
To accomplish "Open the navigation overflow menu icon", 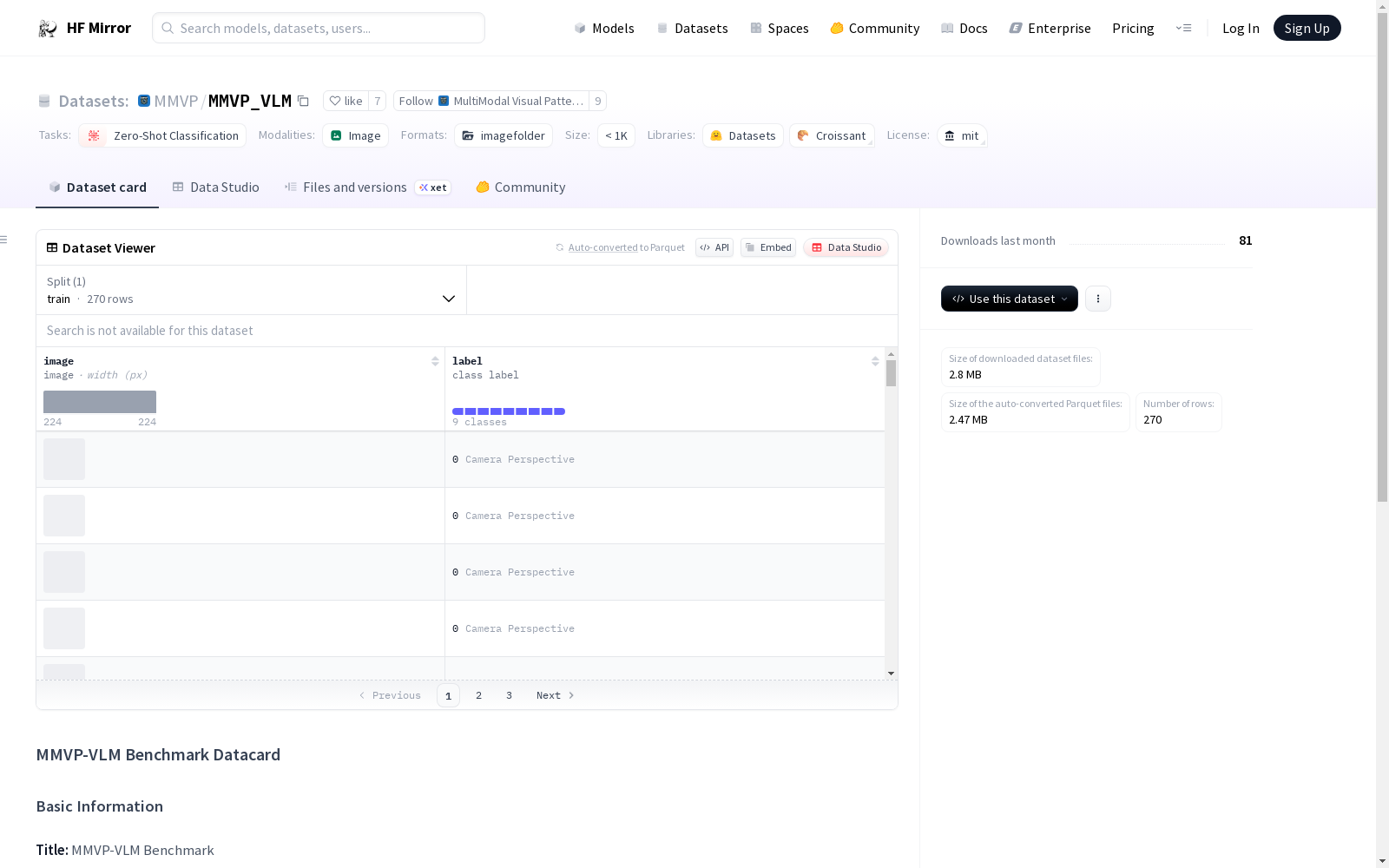I will click(1183, 28).
